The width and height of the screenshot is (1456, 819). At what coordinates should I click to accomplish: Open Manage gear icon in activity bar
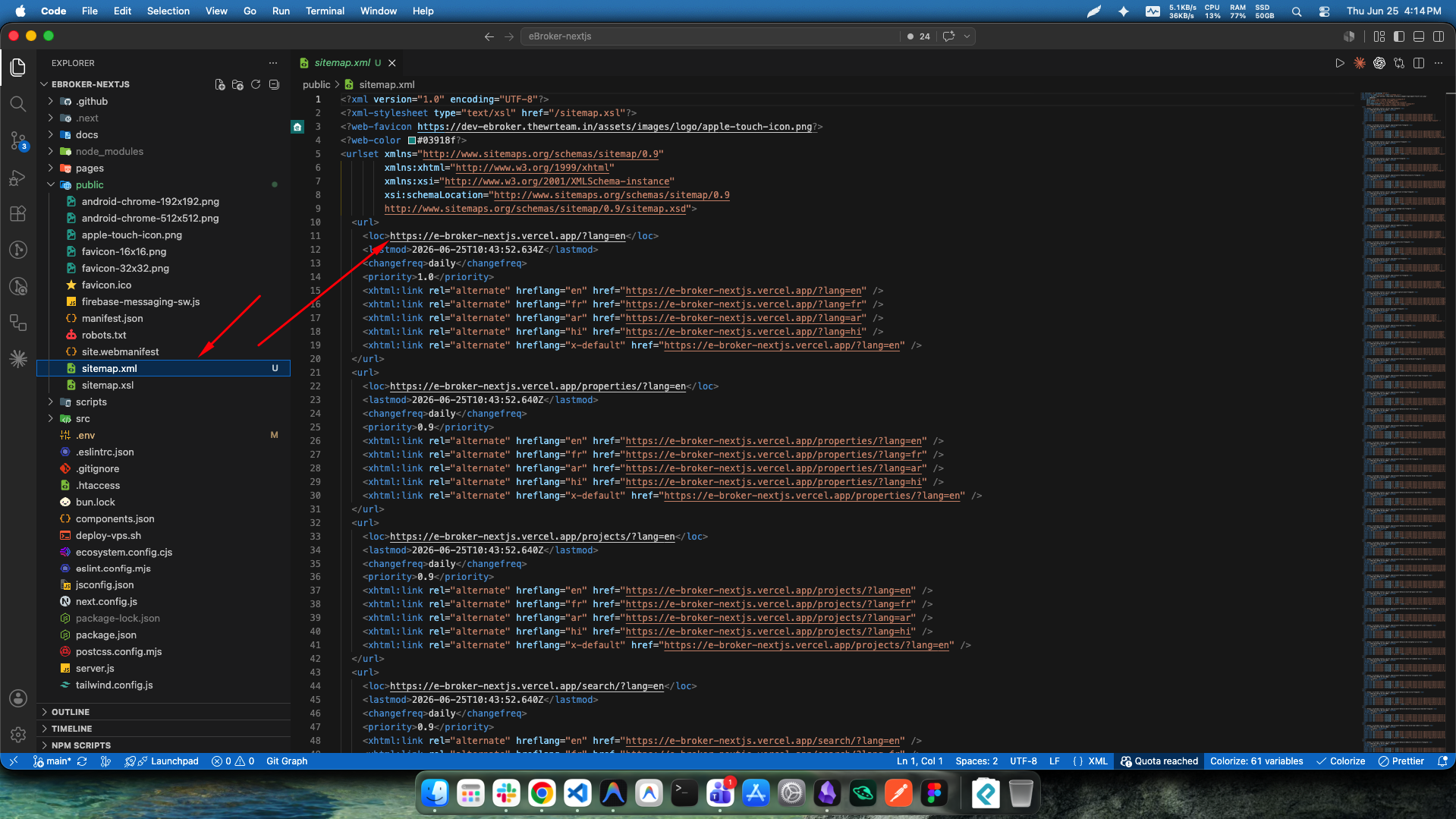click(x=18, y=734)
